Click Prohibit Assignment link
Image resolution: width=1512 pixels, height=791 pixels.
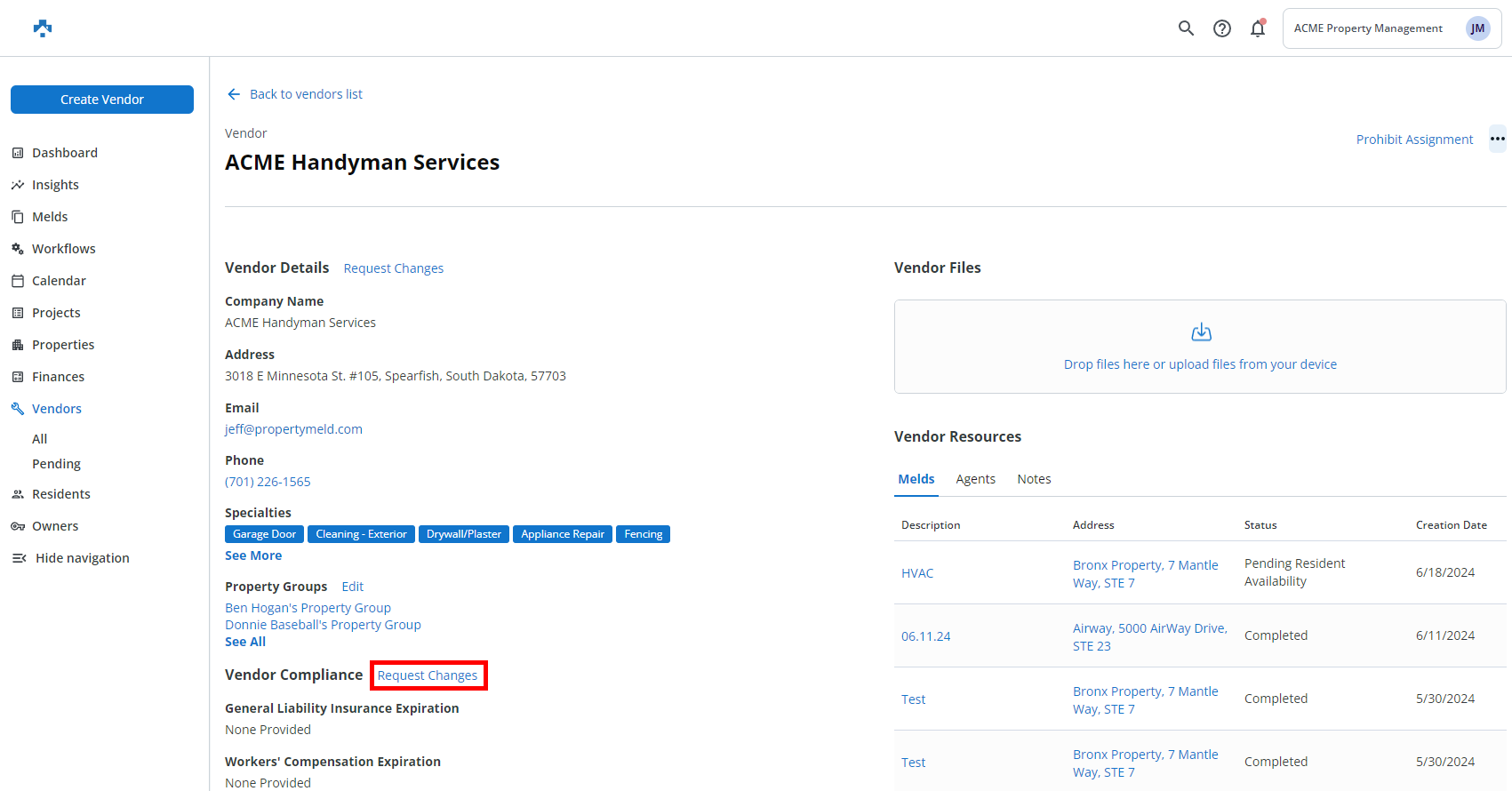pos(1414,140)
